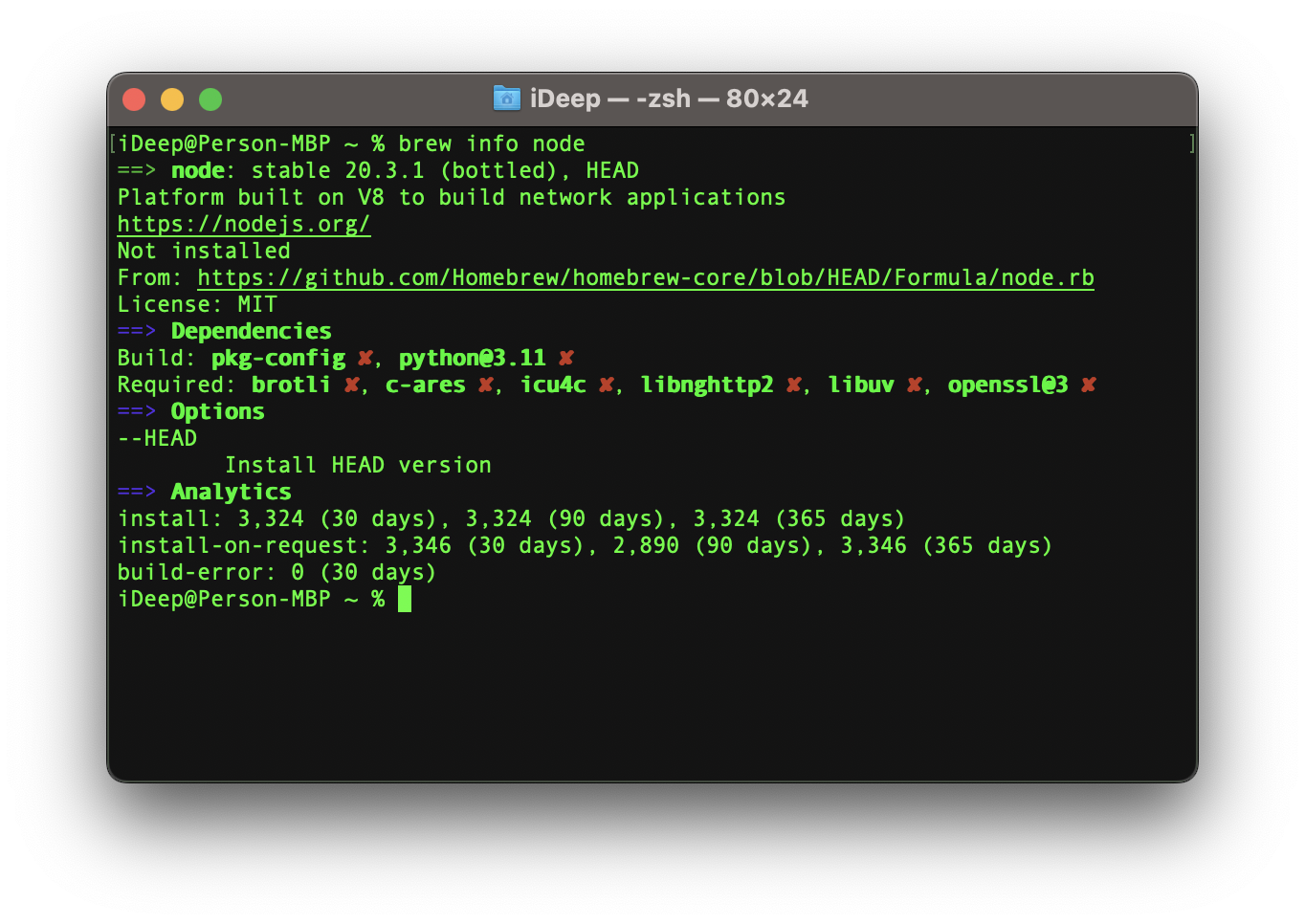Click the green cursor block at the prompt

405,599
